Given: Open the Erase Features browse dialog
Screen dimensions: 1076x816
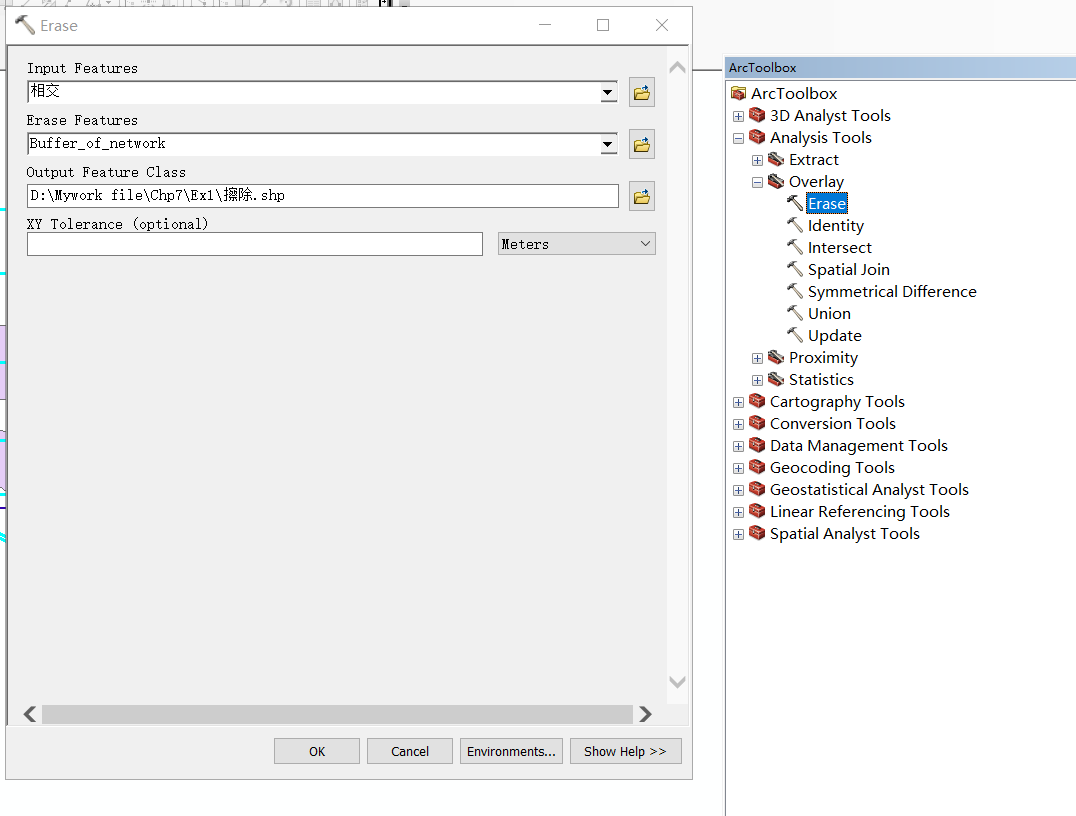Looking at the screenshot, I should pos(641,144).
